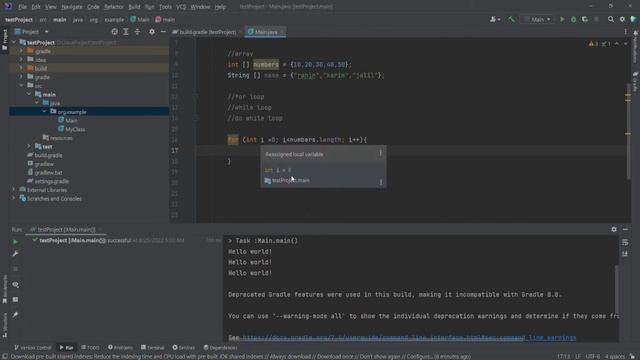The height and width of the screenshot is (360, 640).
Task: Click next highlighted error arrow in editor
Action: pos(625,44)
